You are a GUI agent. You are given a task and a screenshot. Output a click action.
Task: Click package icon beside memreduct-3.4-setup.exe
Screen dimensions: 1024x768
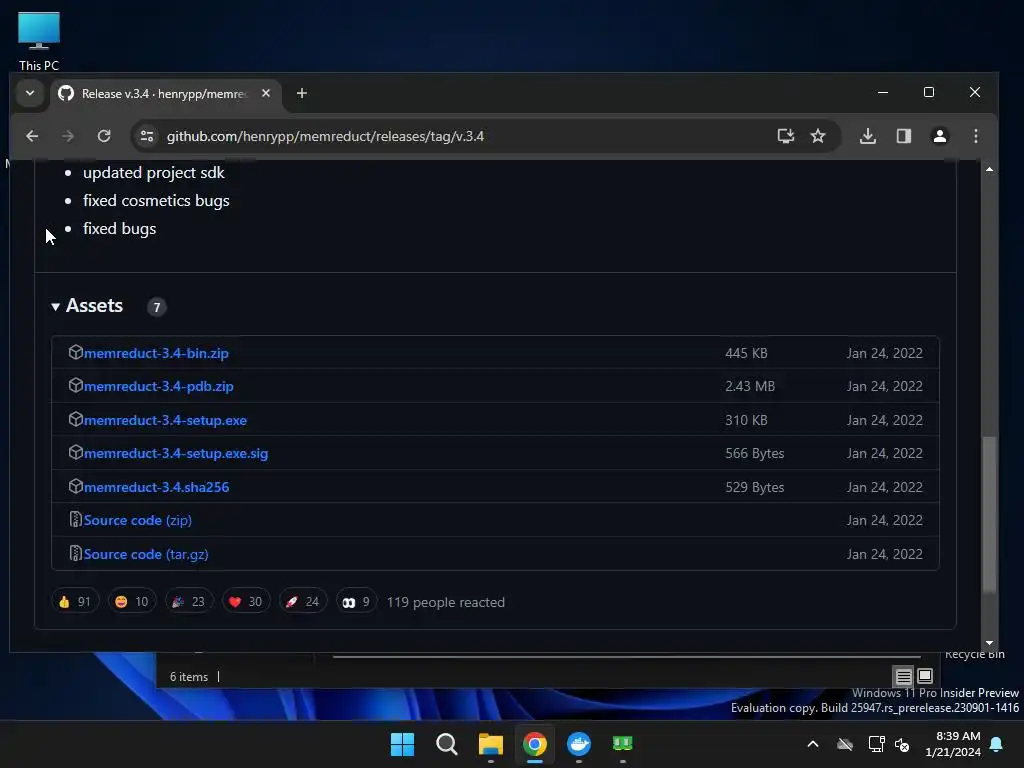pos(76,419)
